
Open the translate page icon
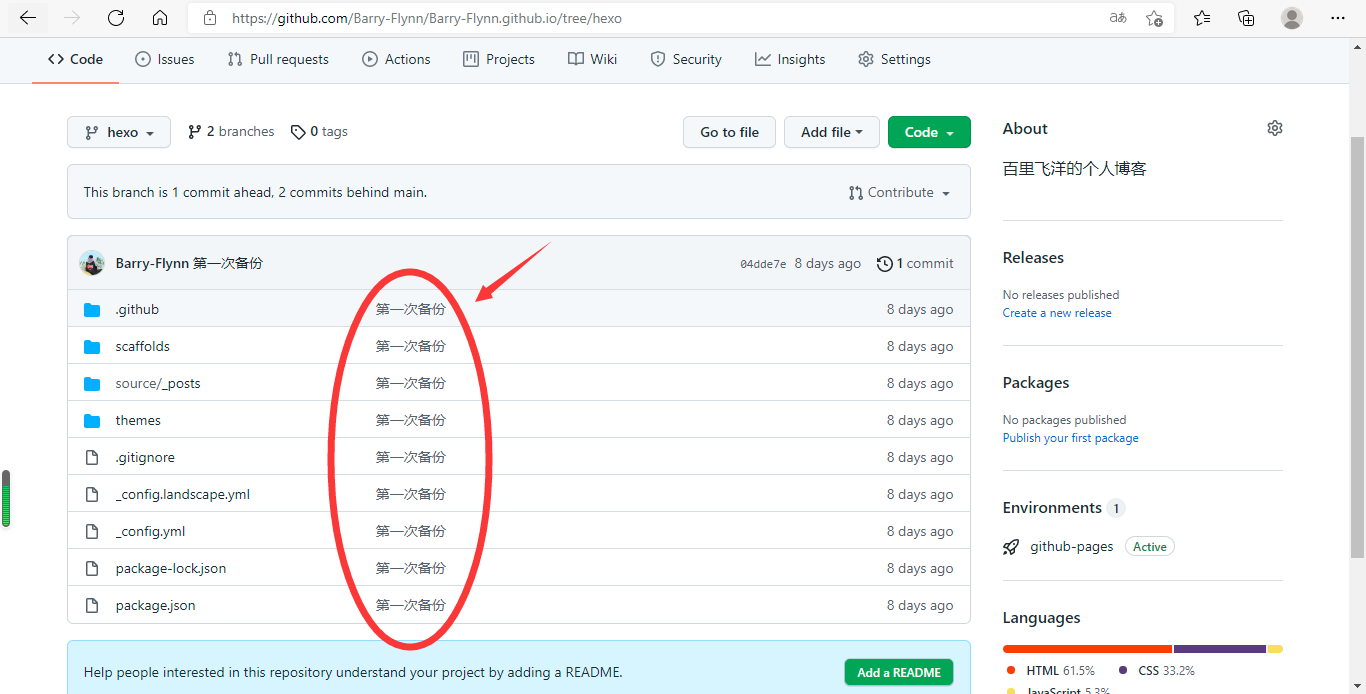pyautogui.click(x=1118, y=18)
